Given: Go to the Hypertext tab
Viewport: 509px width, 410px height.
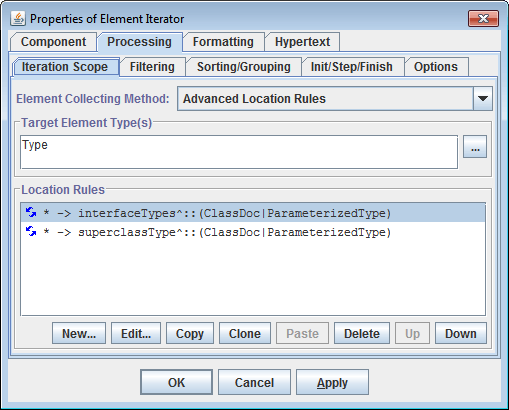Looking at the screenshot, I should pyautogui.click(x=302, y=42).
